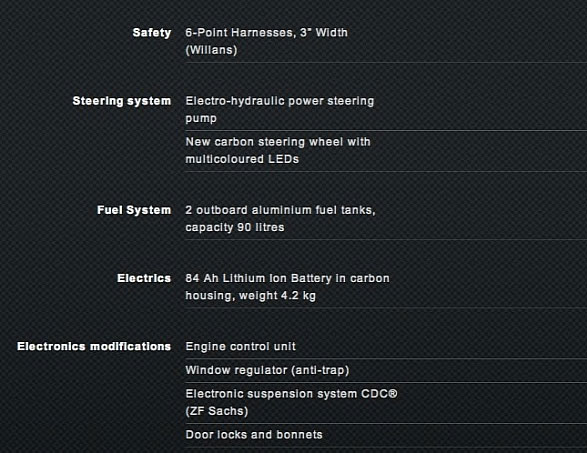
Task: Click the Safety heading label
Action: [152, 33]
